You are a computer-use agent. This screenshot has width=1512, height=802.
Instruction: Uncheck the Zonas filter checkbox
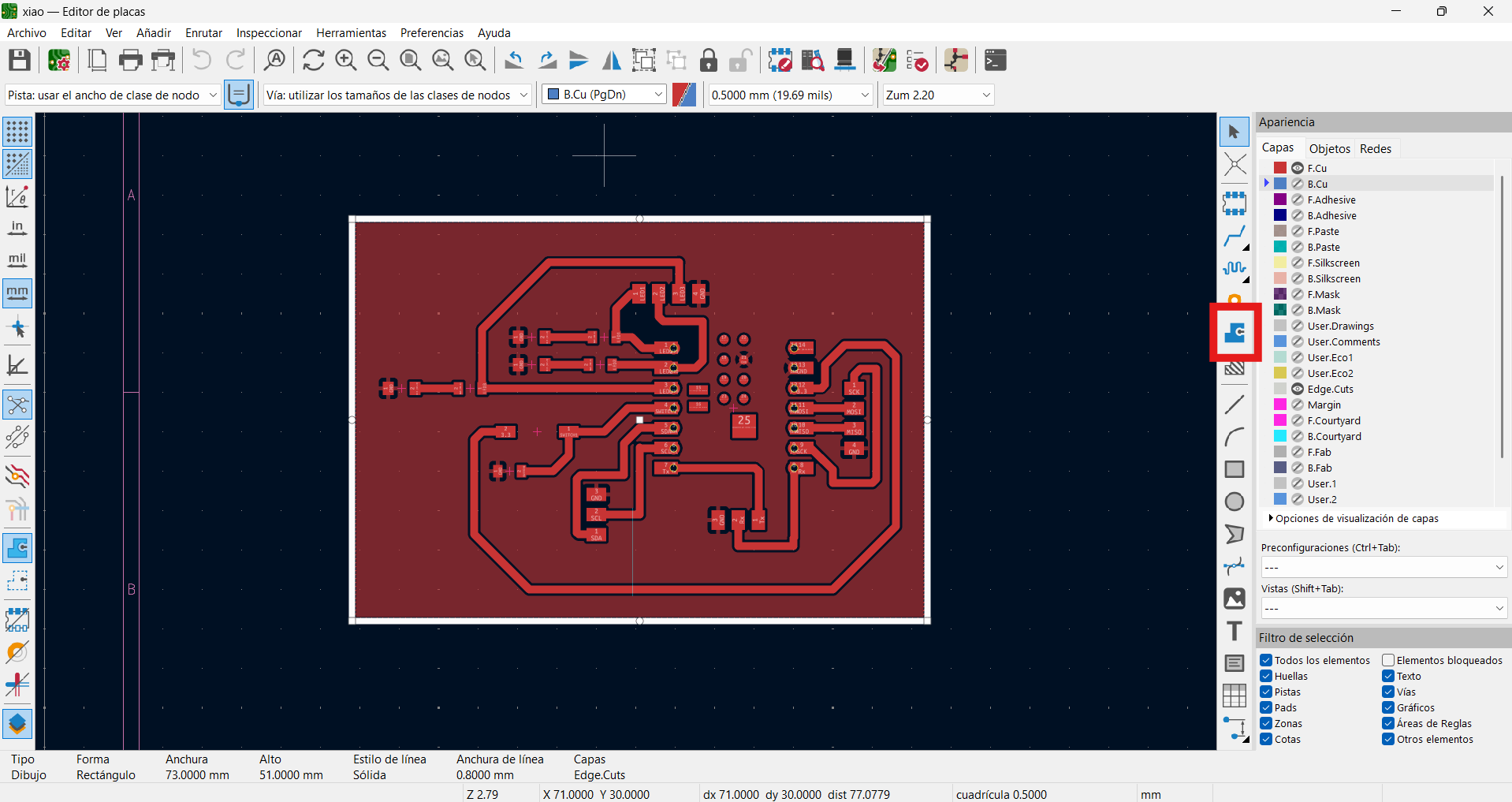1266,723
